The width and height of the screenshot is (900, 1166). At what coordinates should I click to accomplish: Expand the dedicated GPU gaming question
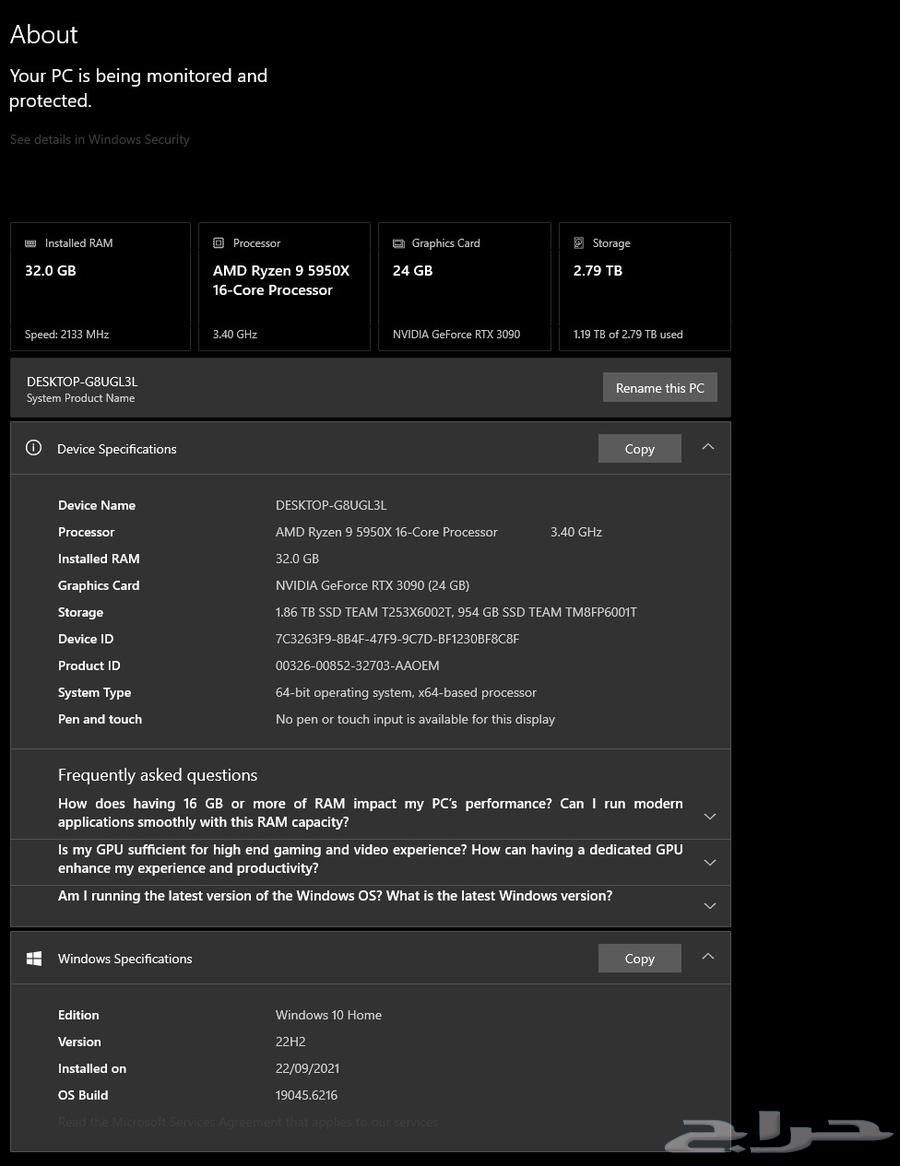(x=709, y=861)
